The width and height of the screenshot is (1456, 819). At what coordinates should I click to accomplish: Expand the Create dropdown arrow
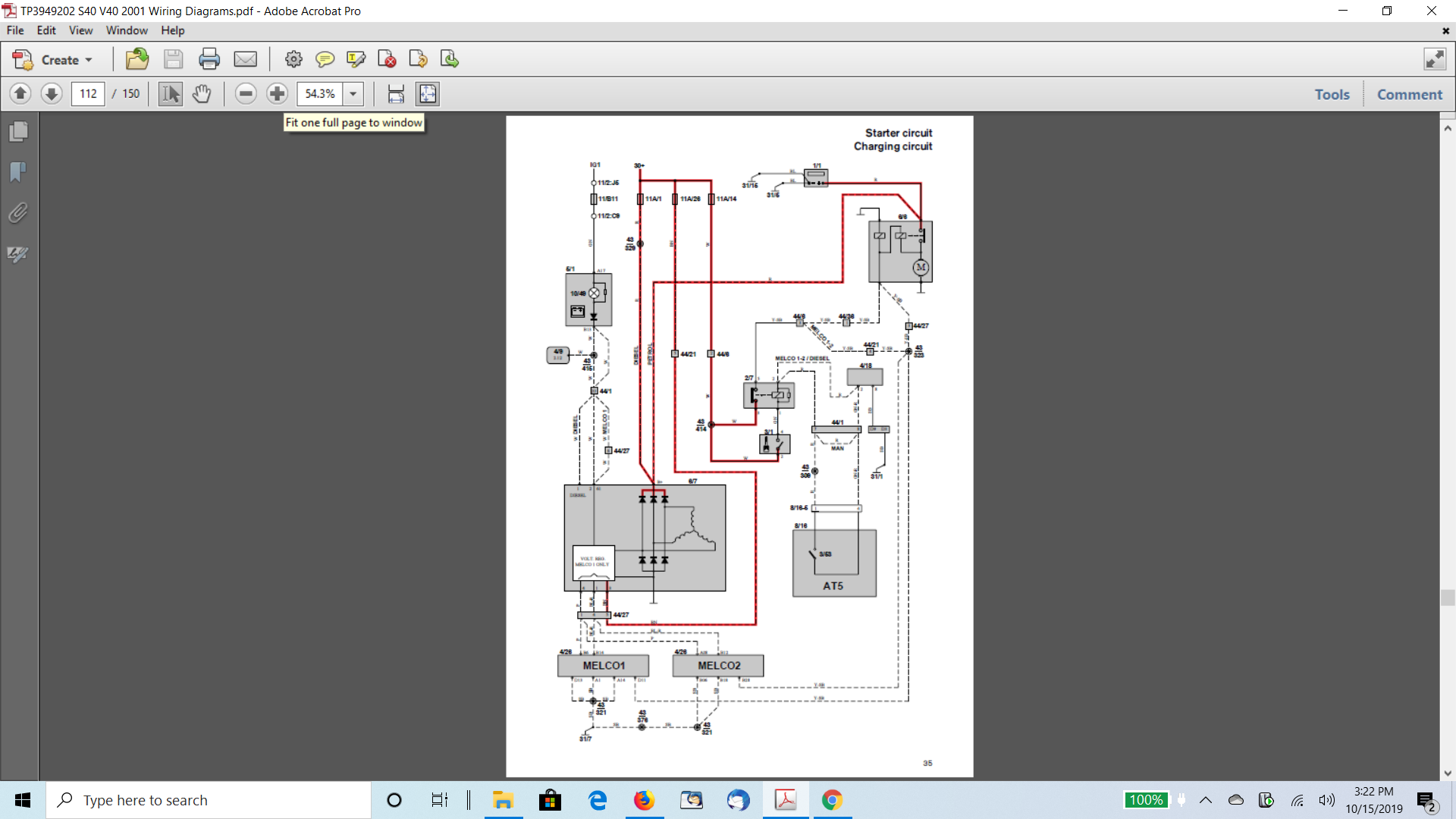(89, 60)
